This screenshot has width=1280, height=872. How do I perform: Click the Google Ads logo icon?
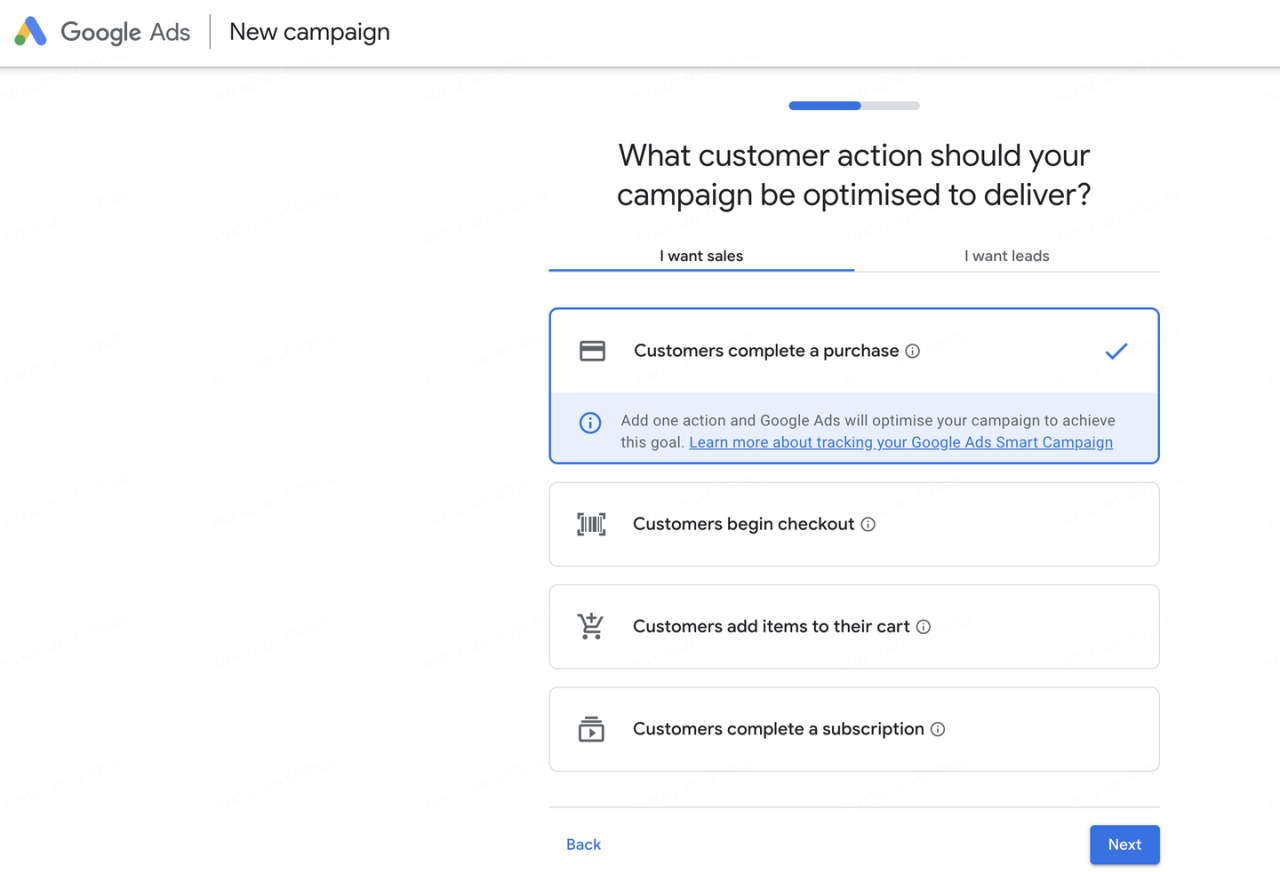31,32
